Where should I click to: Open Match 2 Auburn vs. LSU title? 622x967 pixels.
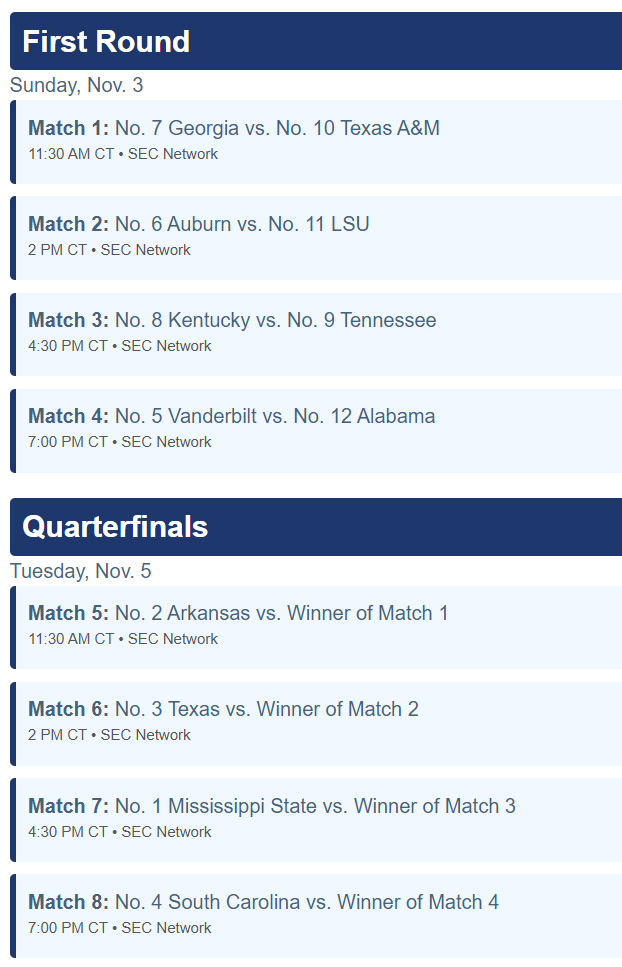click(199, 224)
